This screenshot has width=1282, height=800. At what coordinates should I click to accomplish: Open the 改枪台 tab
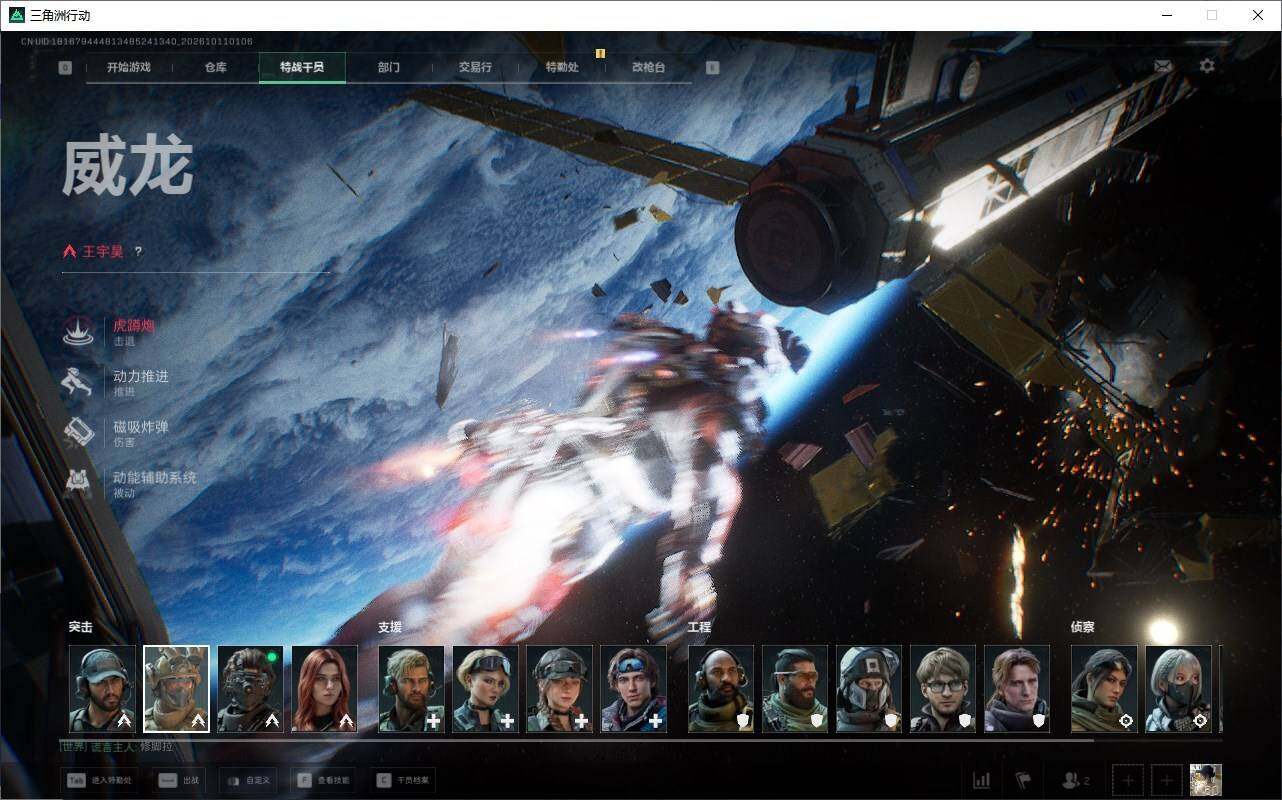point(648,67)
